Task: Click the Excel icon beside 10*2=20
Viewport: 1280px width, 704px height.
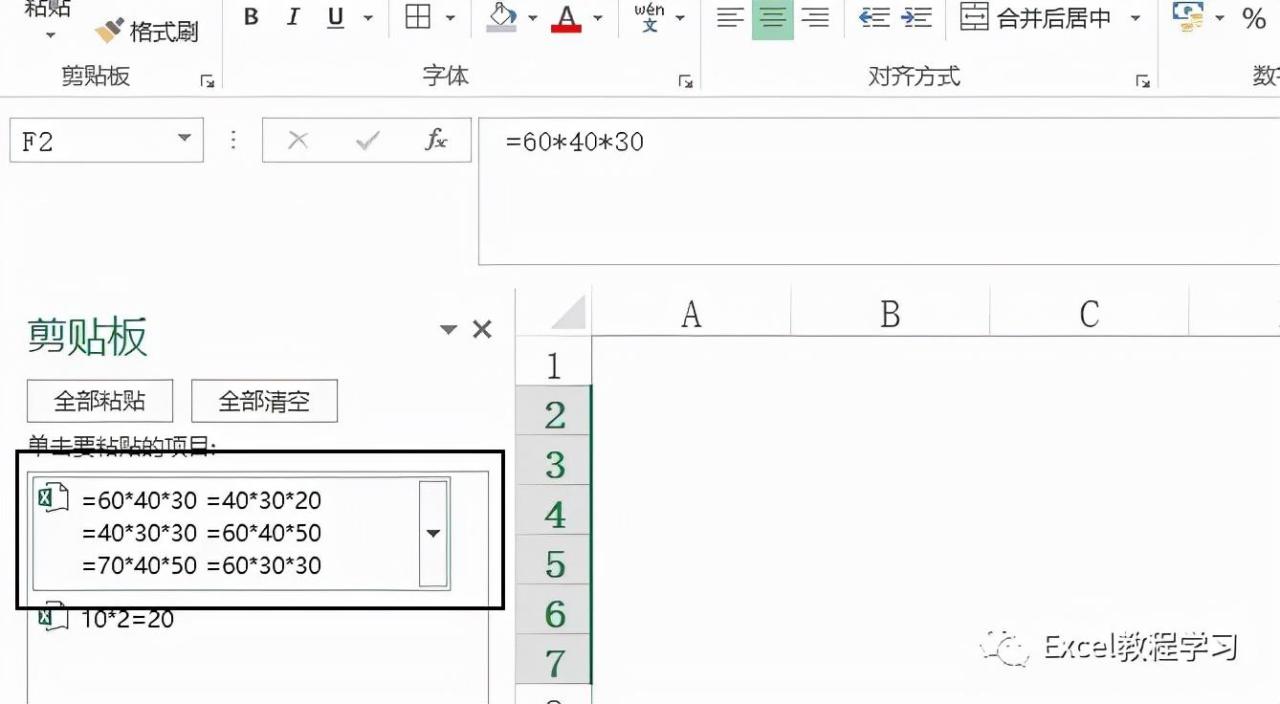Action: pos(51,615)
